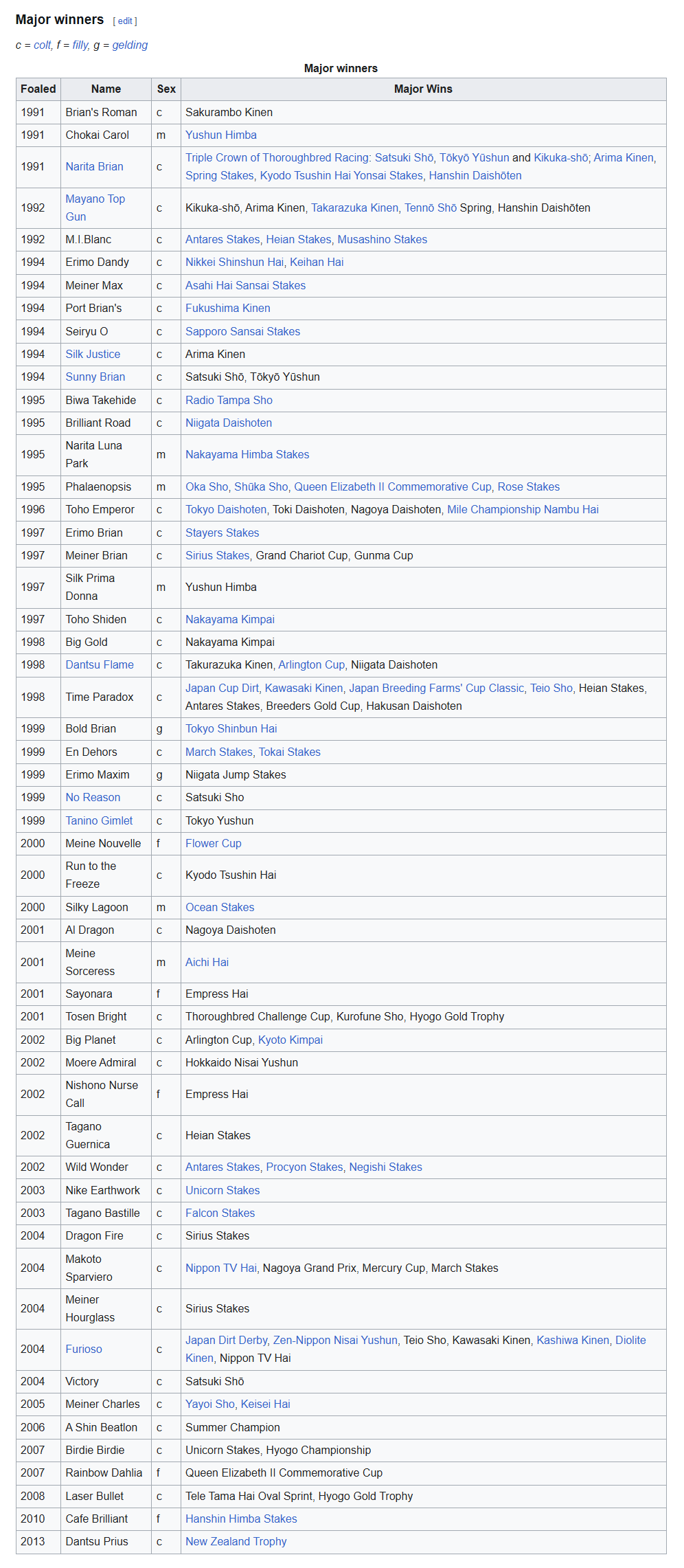Open the colt definition link
The image size is (684, 1568).
click(x=42, y=45)
